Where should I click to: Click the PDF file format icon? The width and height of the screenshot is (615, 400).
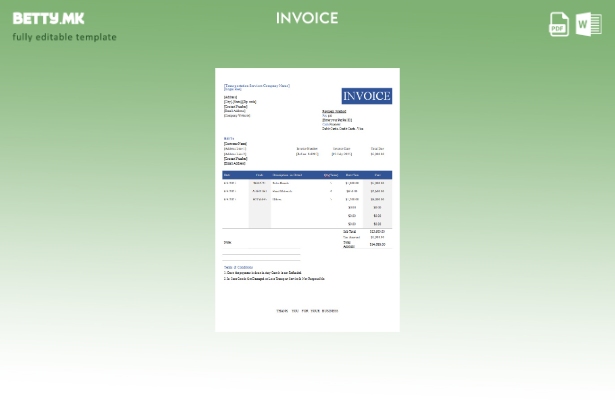click(x=559, y=24)
